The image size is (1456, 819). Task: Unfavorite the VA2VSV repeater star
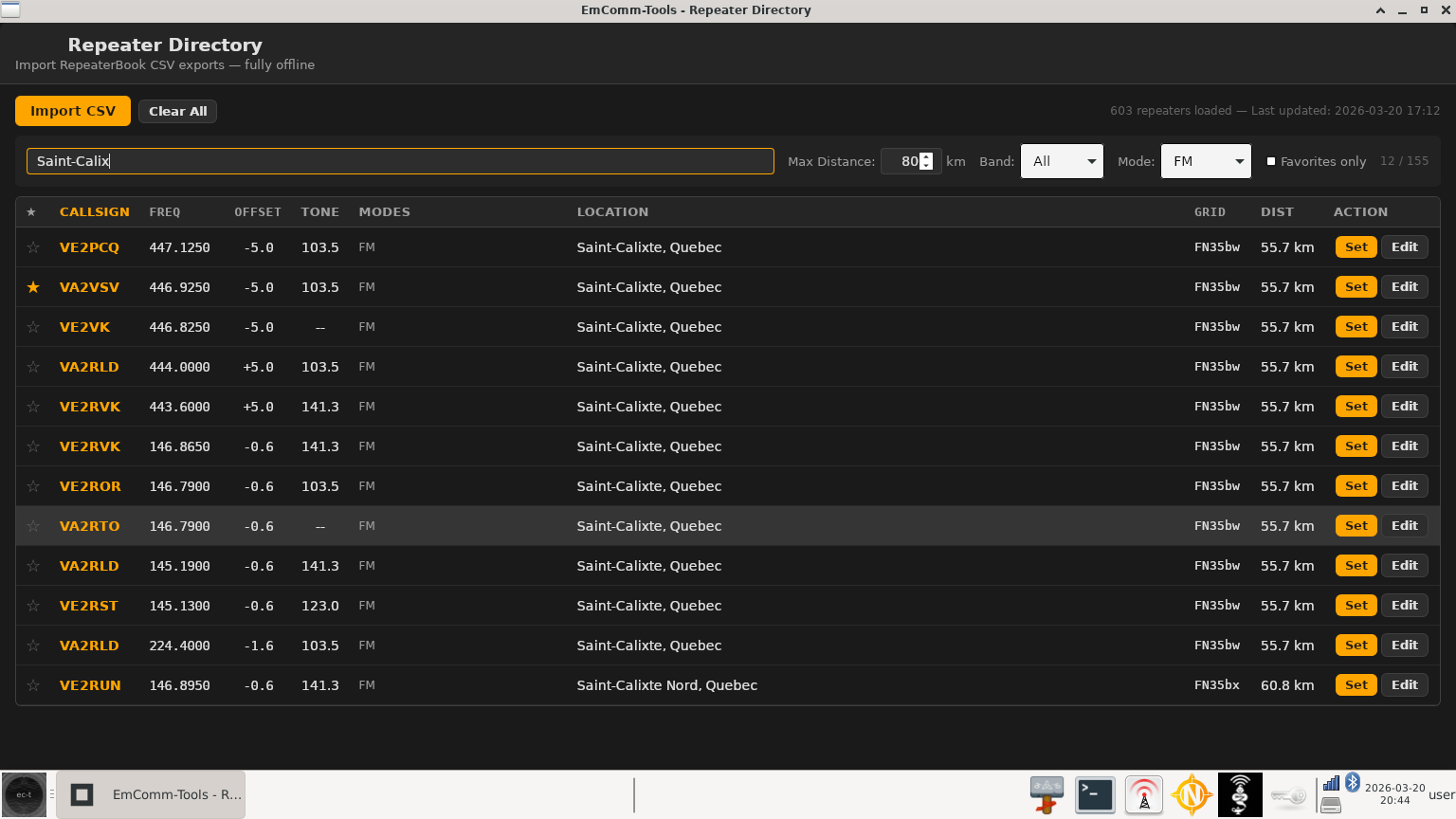33,287
